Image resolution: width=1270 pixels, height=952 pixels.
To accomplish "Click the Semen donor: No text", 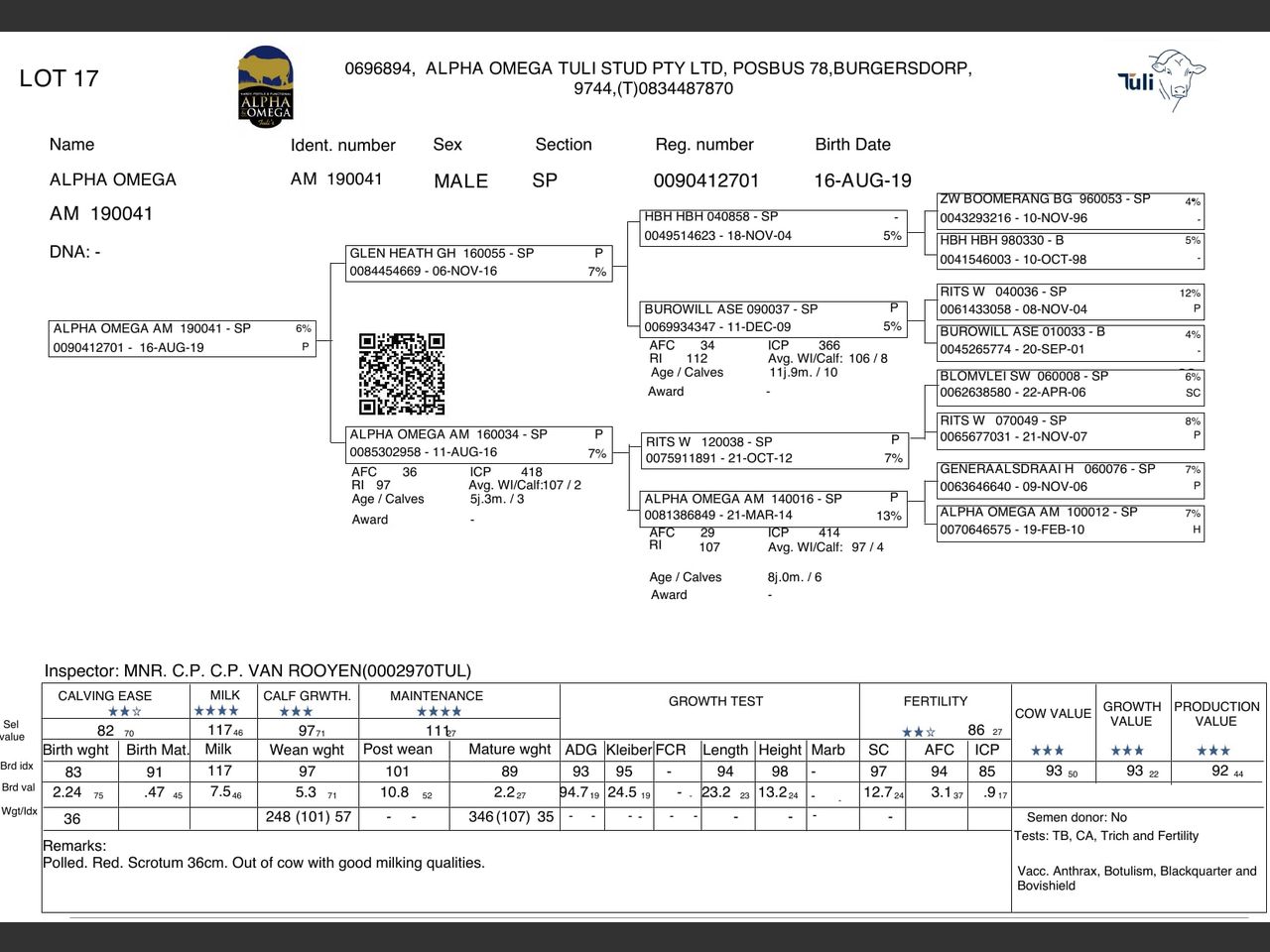I will pos(1077,817).
